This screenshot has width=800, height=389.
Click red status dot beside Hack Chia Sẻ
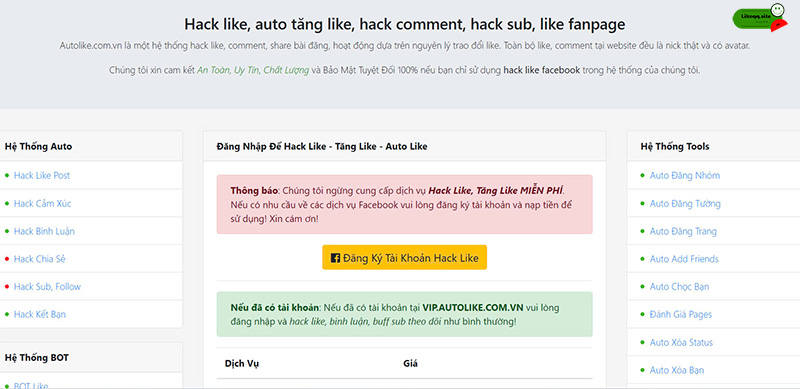7,259
